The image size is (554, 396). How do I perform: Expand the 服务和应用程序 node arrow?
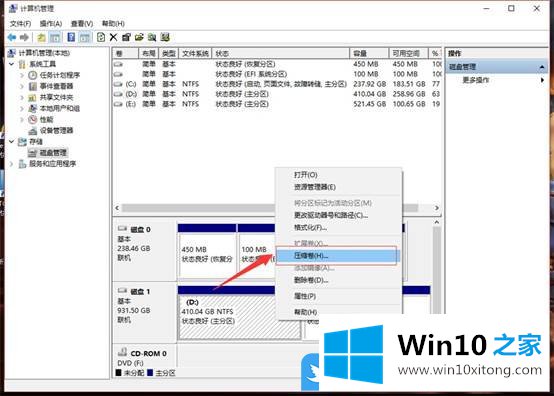tap(12, 164)
